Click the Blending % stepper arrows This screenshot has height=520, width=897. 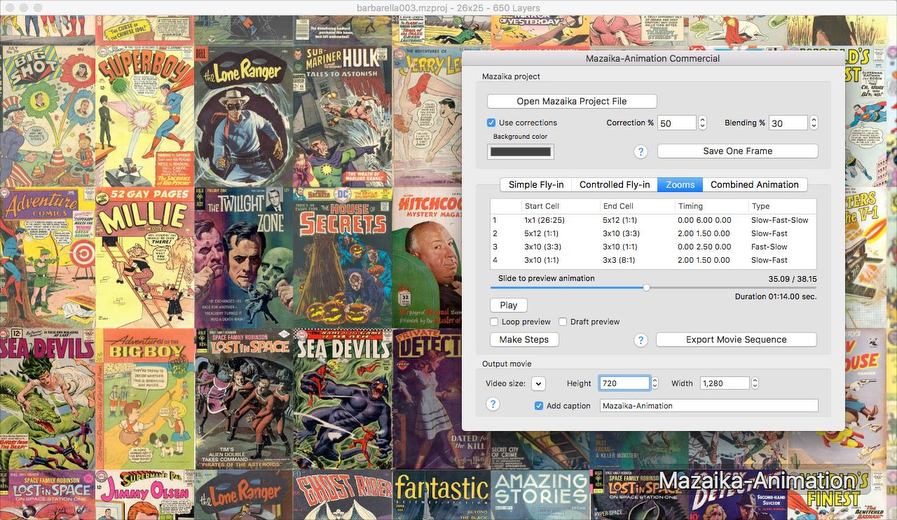click(813, 123)
